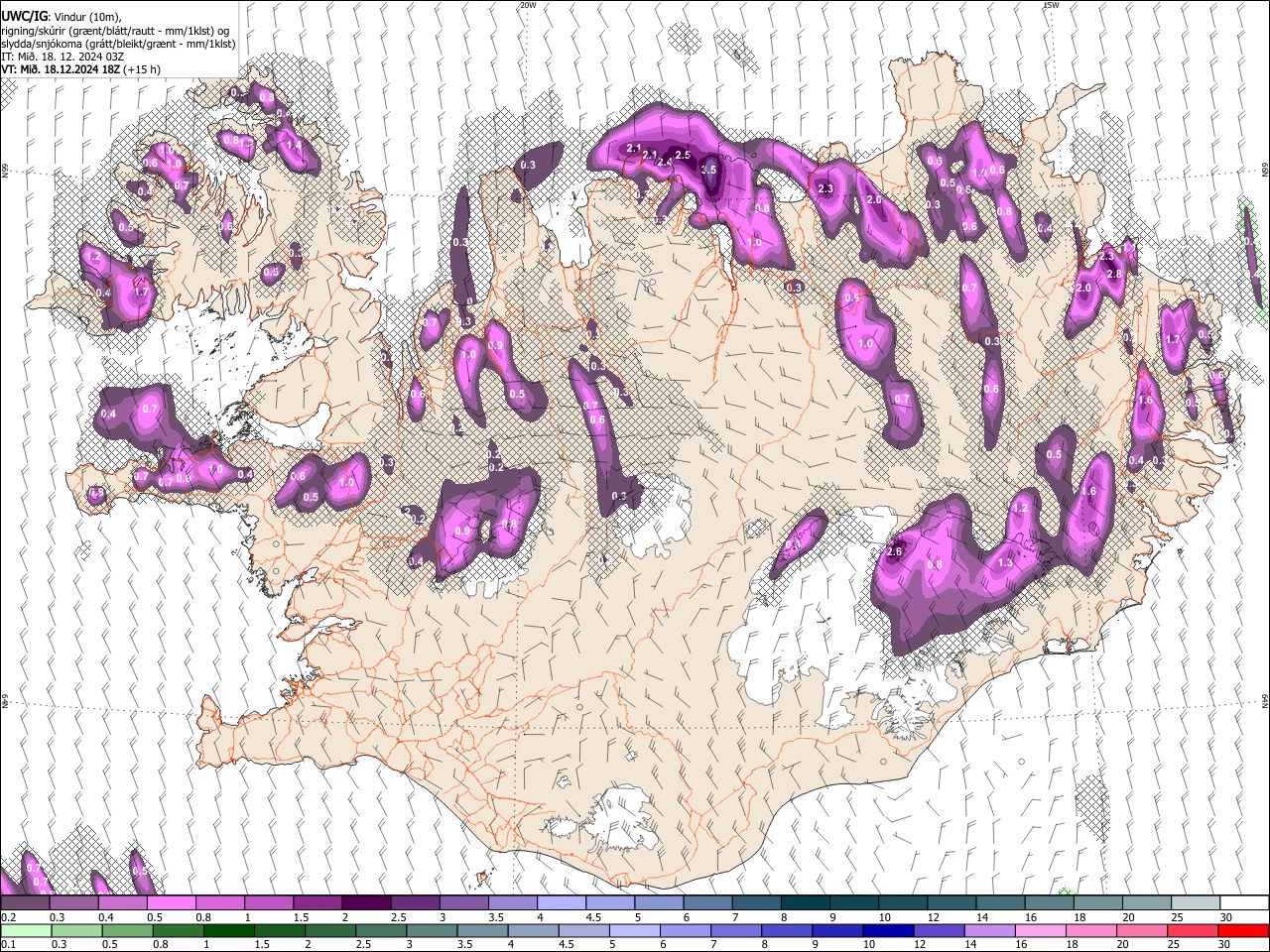The height and width of the screenshot is (952, 1270).
Task: Pick the light lavender snow swatch 4–4.5
Action: click(561, 903)
